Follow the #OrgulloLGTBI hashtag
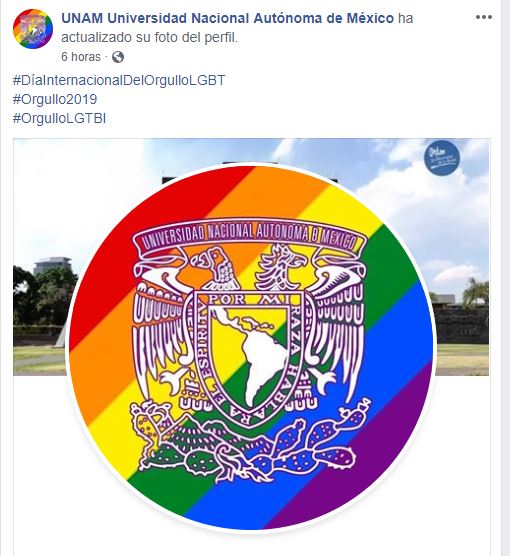 point(59,118)
